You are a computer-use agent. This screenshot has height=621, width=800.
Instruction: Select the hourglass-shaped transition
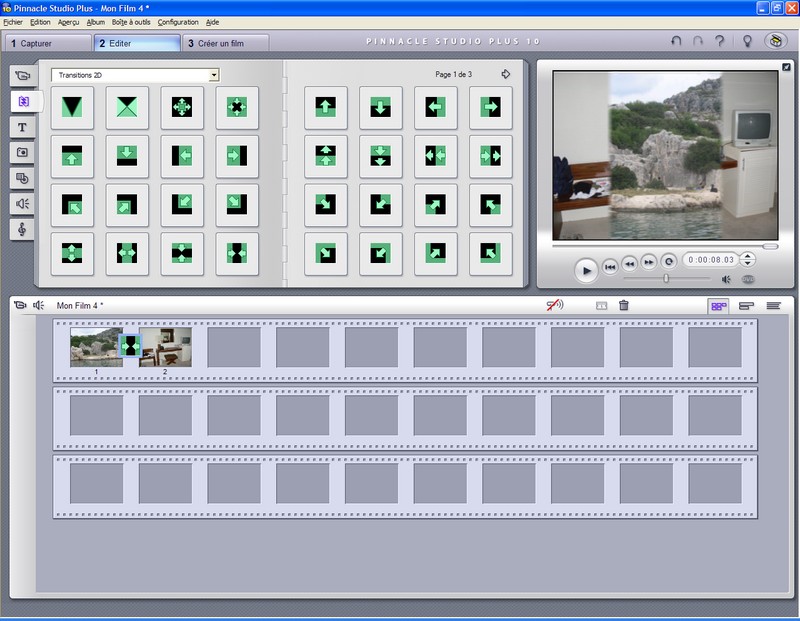pyautogui.click(x=127, y=107)
